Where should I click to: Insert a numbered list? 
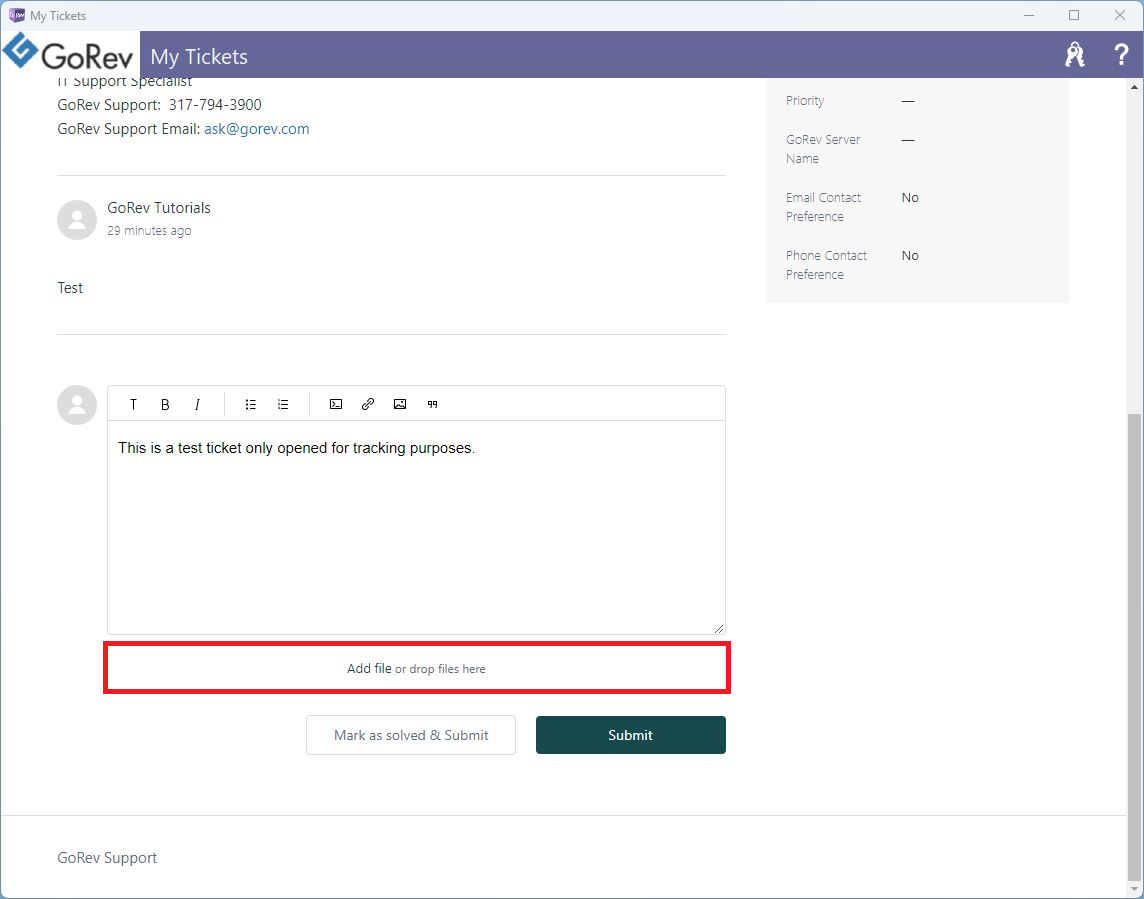(x=283, y=404)
